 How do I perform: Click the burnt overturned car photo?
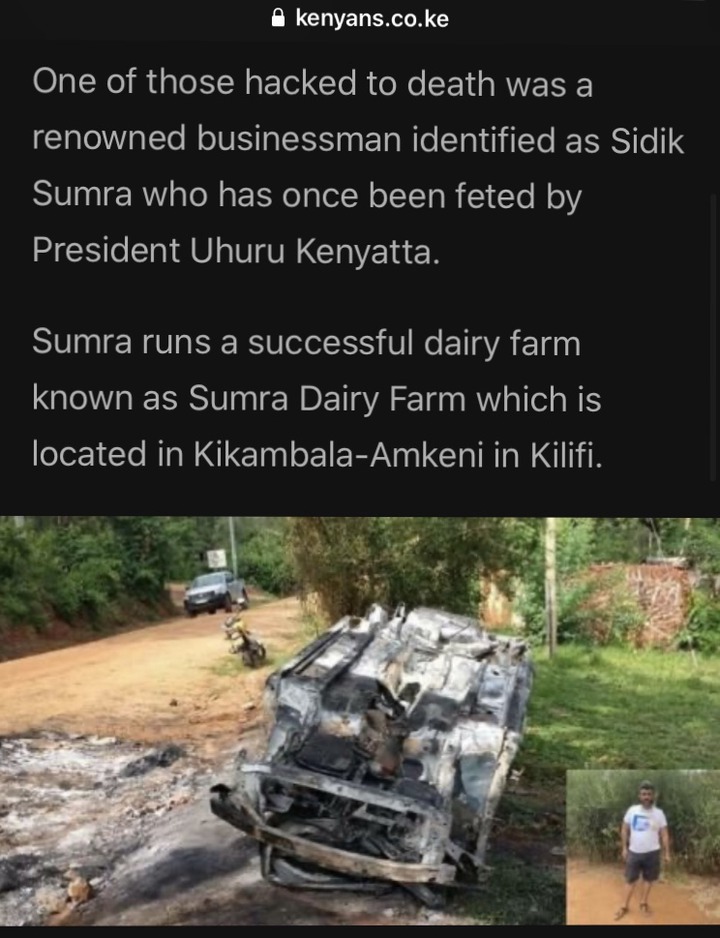[x=360, y=721]
